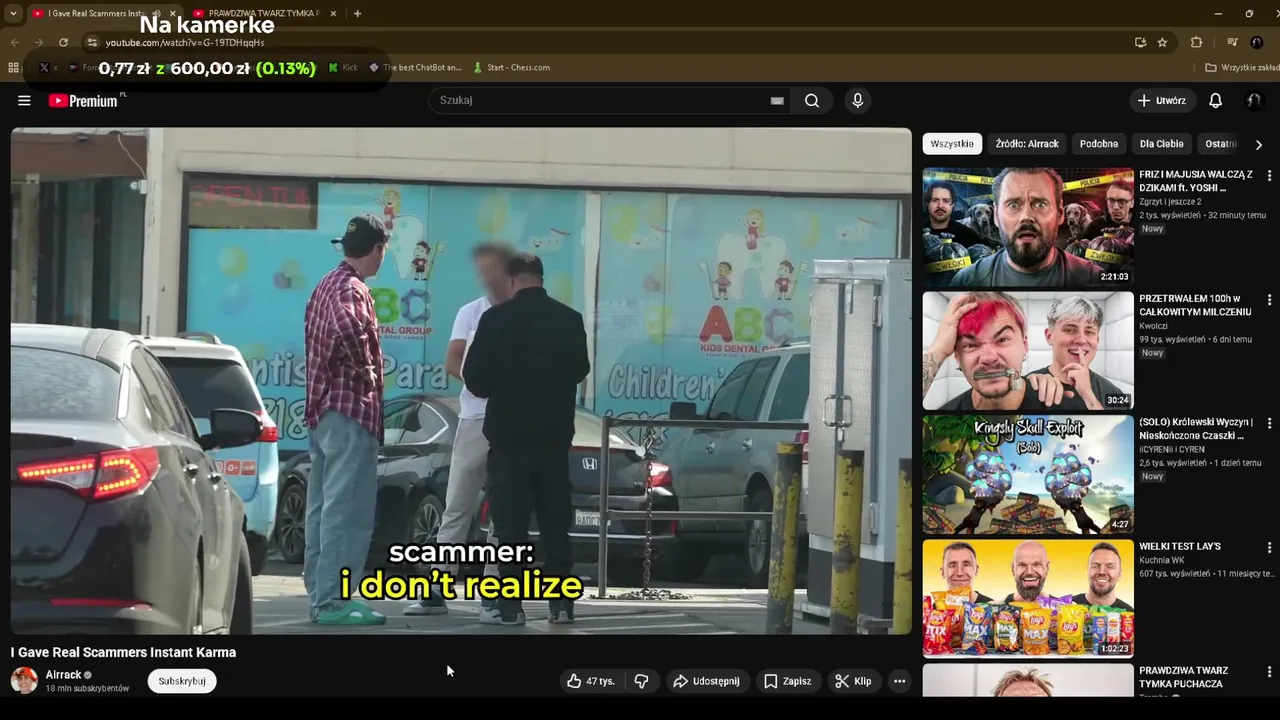Open the media control icon in toolbar
The height and width of the screenshot is (720, 1280).
click(x=1232, y=42)
